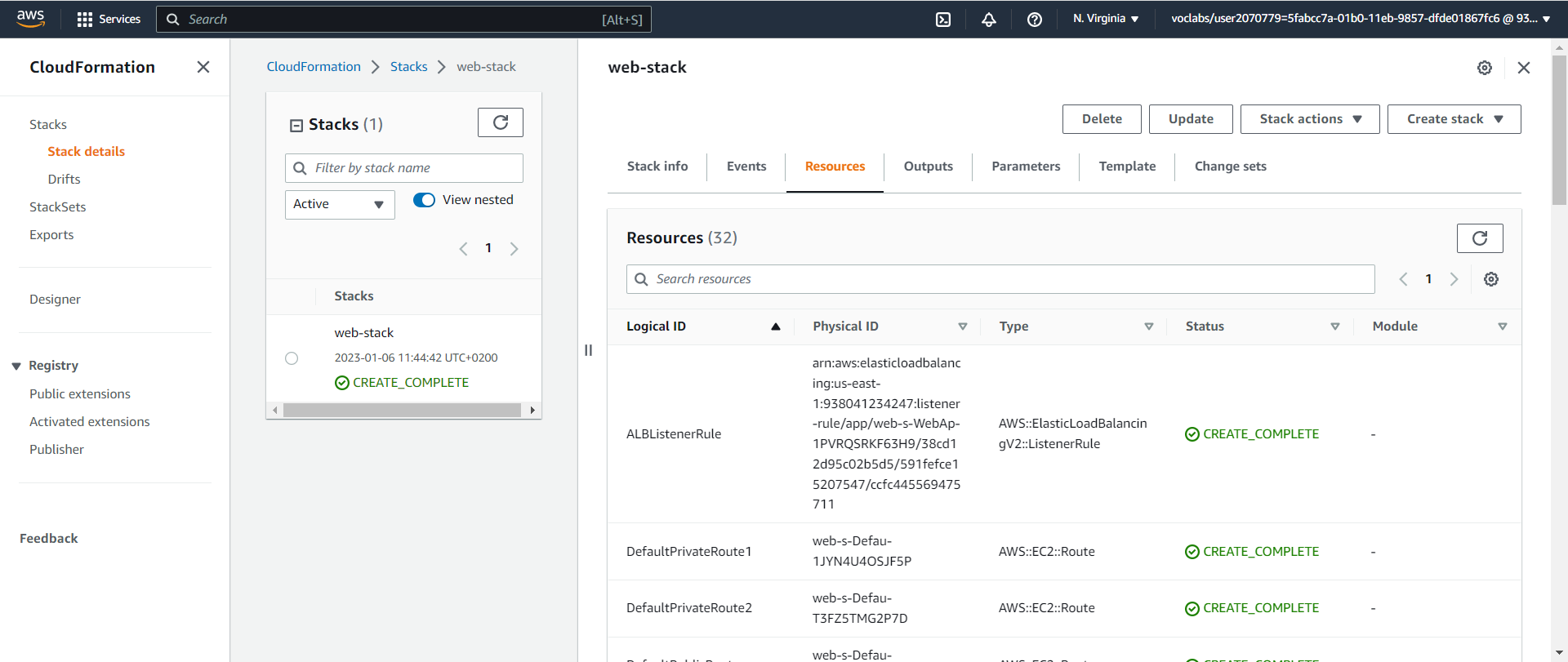
Task: Open Designer in the sidebar
Action: click(x=55, y=300)
